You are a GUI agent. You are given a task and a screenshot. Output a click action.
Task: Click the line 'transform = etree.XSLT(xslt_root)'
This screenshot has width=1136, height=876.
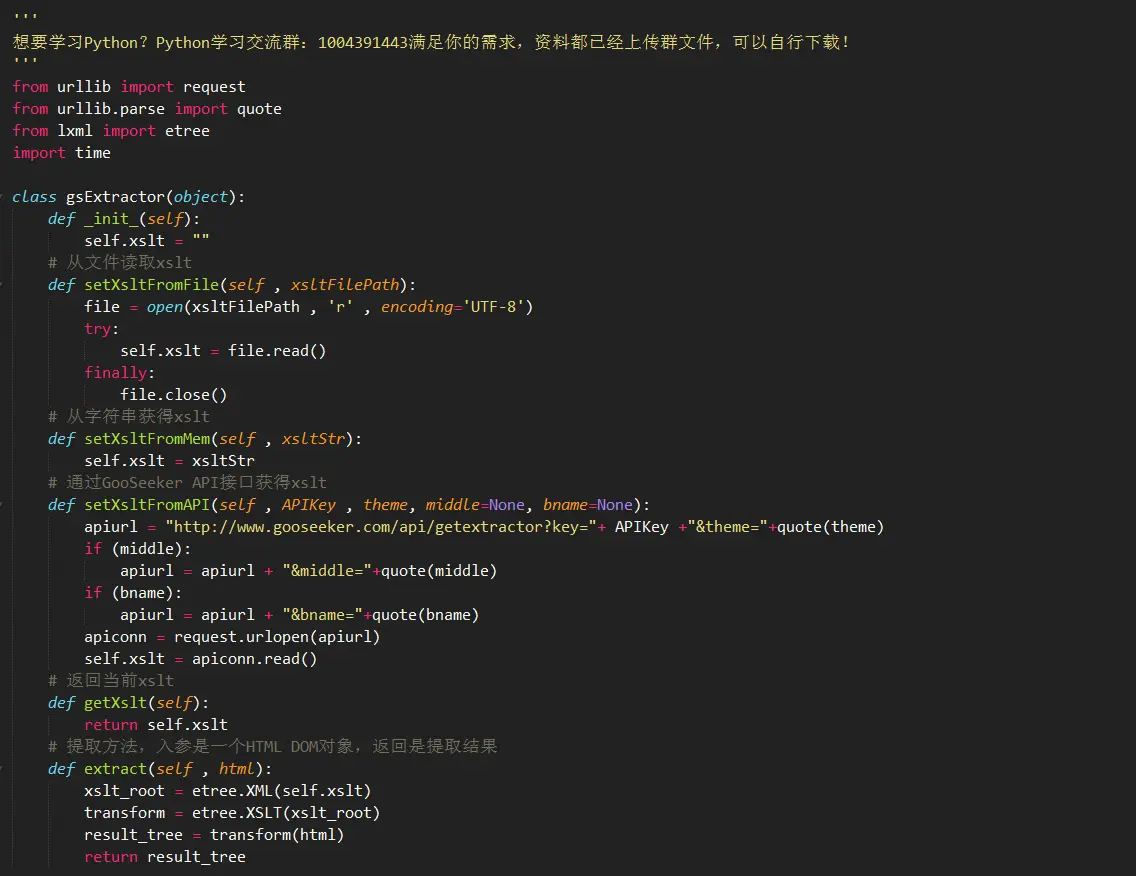[x=232, y=813]
